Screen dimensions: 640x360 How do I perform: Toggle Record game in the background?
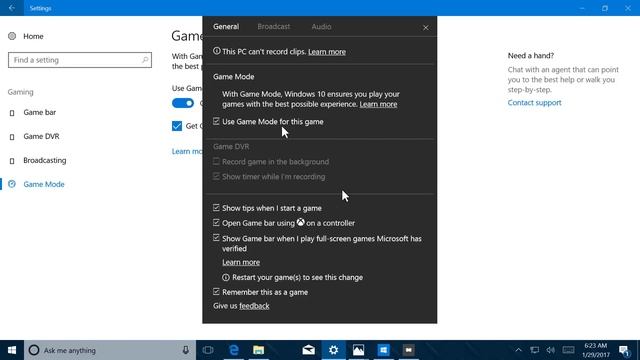(x=216, y=162)
